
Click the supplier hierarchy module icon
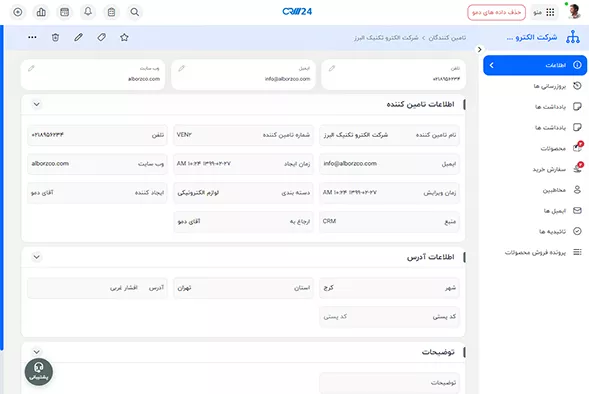pyautogui.click(x=573, y=37)
